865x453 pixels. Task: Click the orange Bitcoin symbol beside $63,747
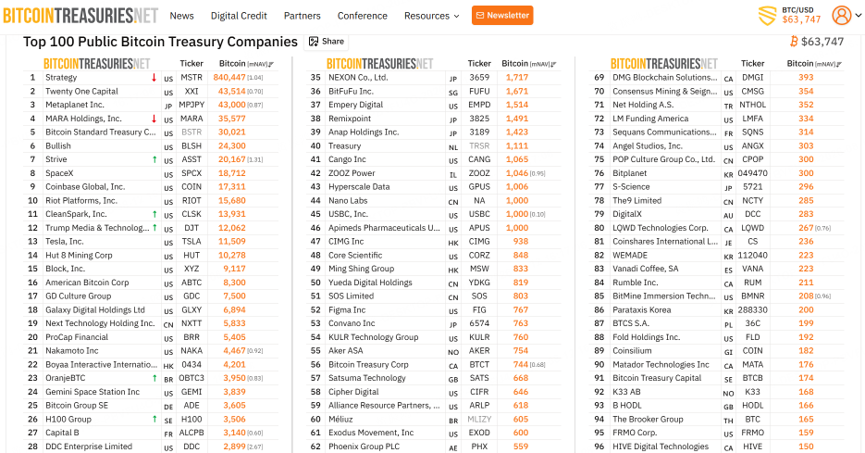coord(794,41)
